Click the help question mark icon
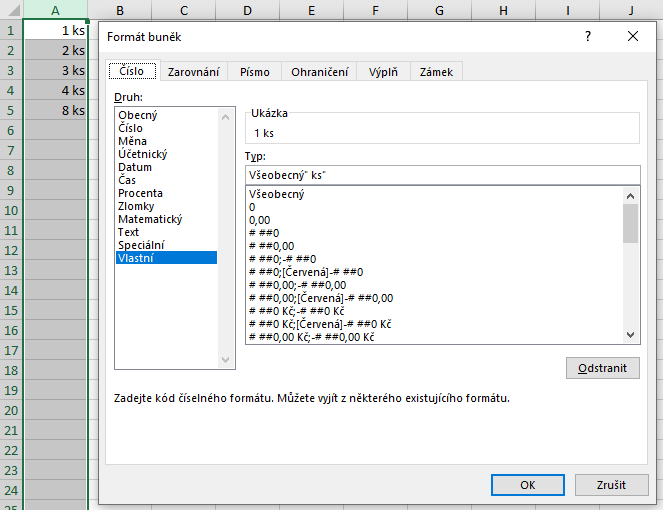Screen dimensions: 663x510 (x=588, y=36)
